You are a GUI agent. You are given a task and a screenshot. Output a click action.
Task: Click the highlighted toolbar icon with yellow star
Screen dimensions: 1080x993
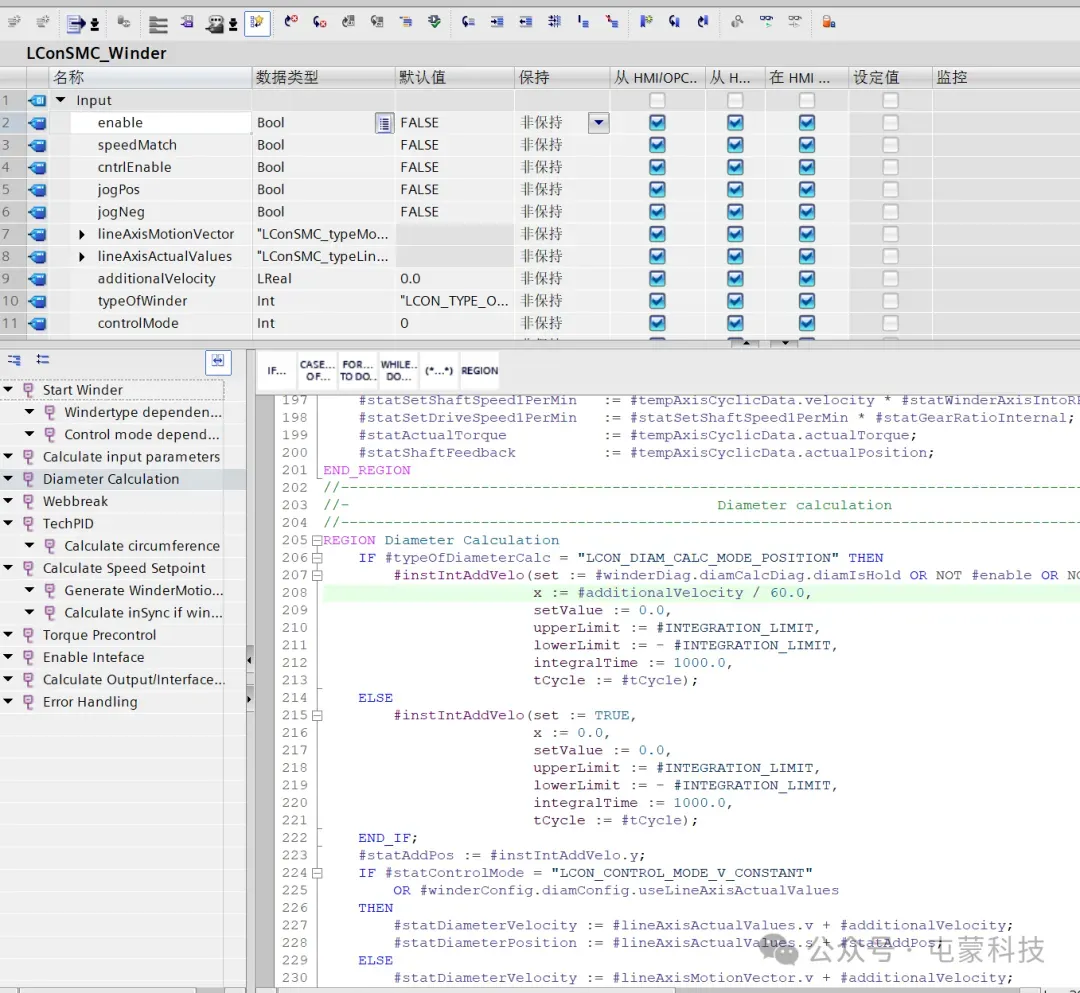[x=257, y=22]
